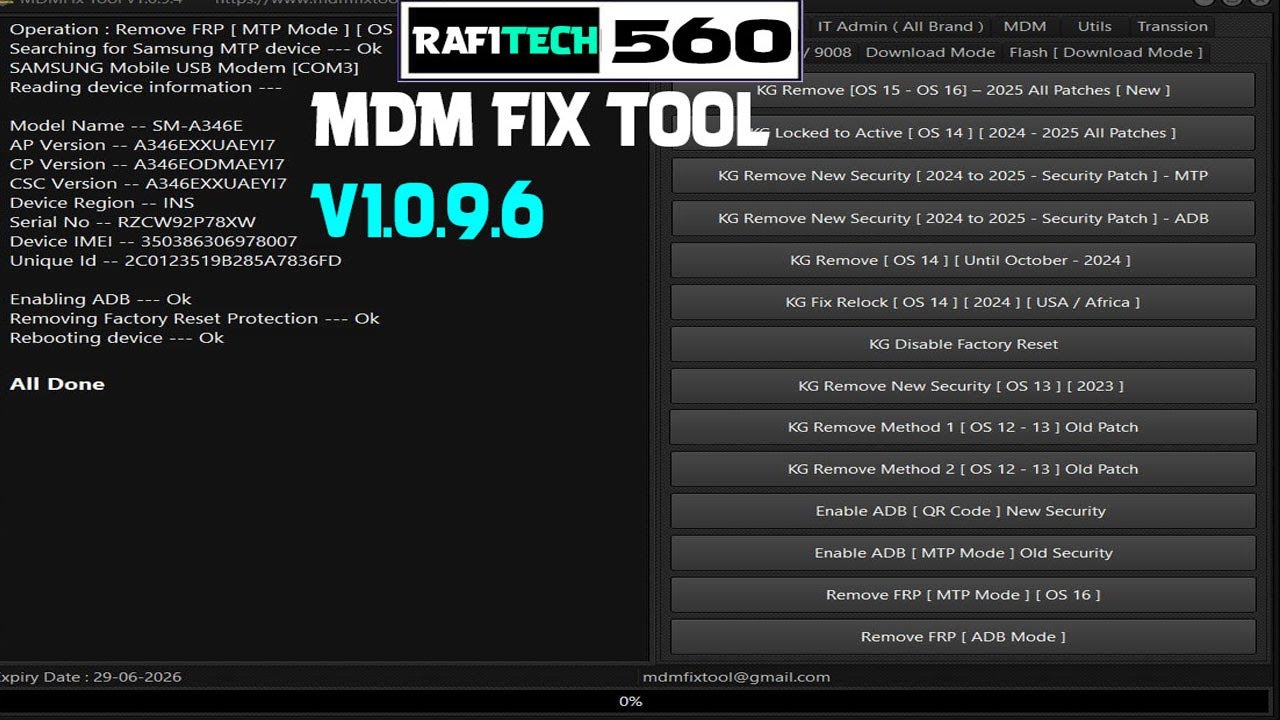Click the CP Version A346EODMAEYI7 line

click(147, 164)
